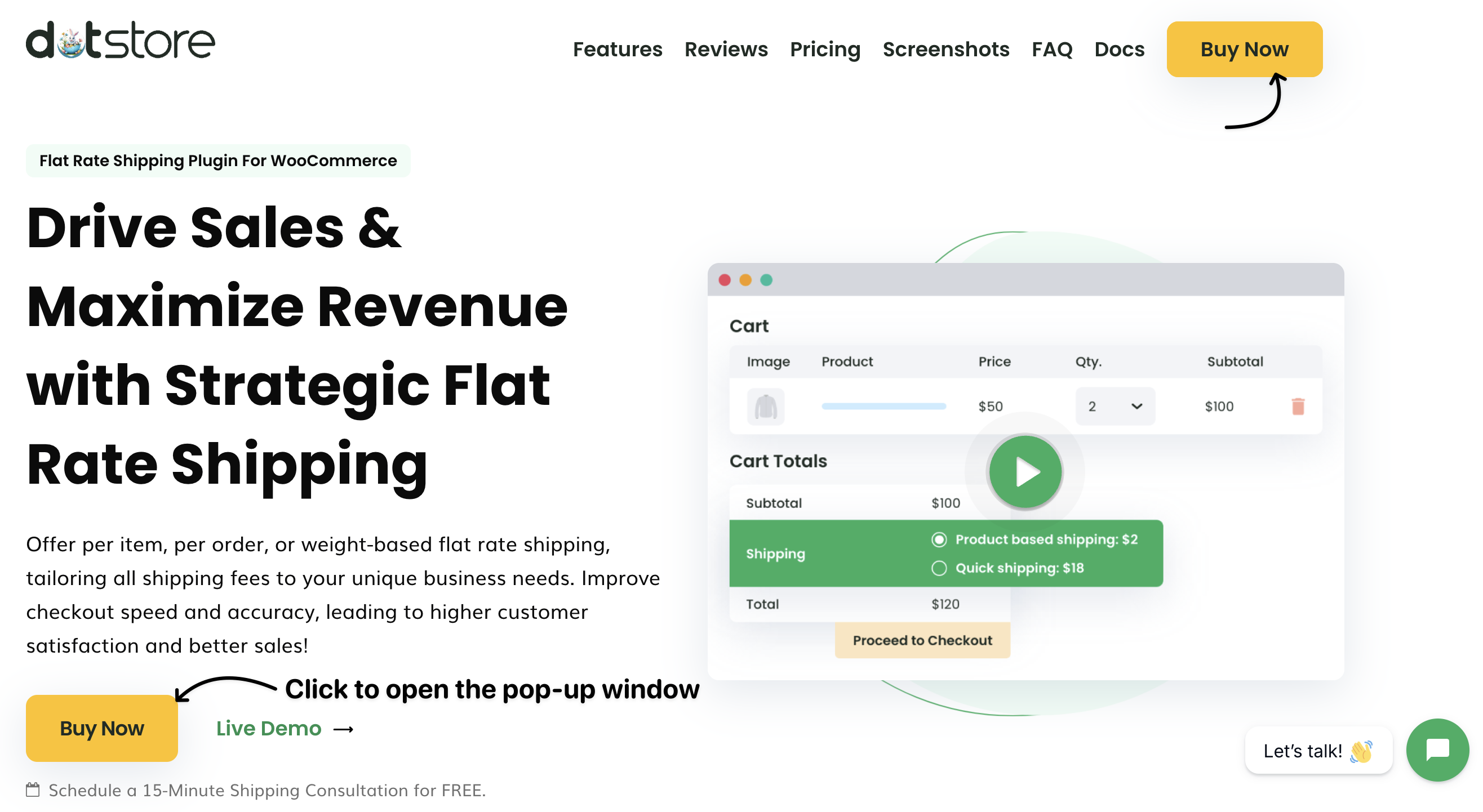Click the green dot in mock window

coord(766,280)
